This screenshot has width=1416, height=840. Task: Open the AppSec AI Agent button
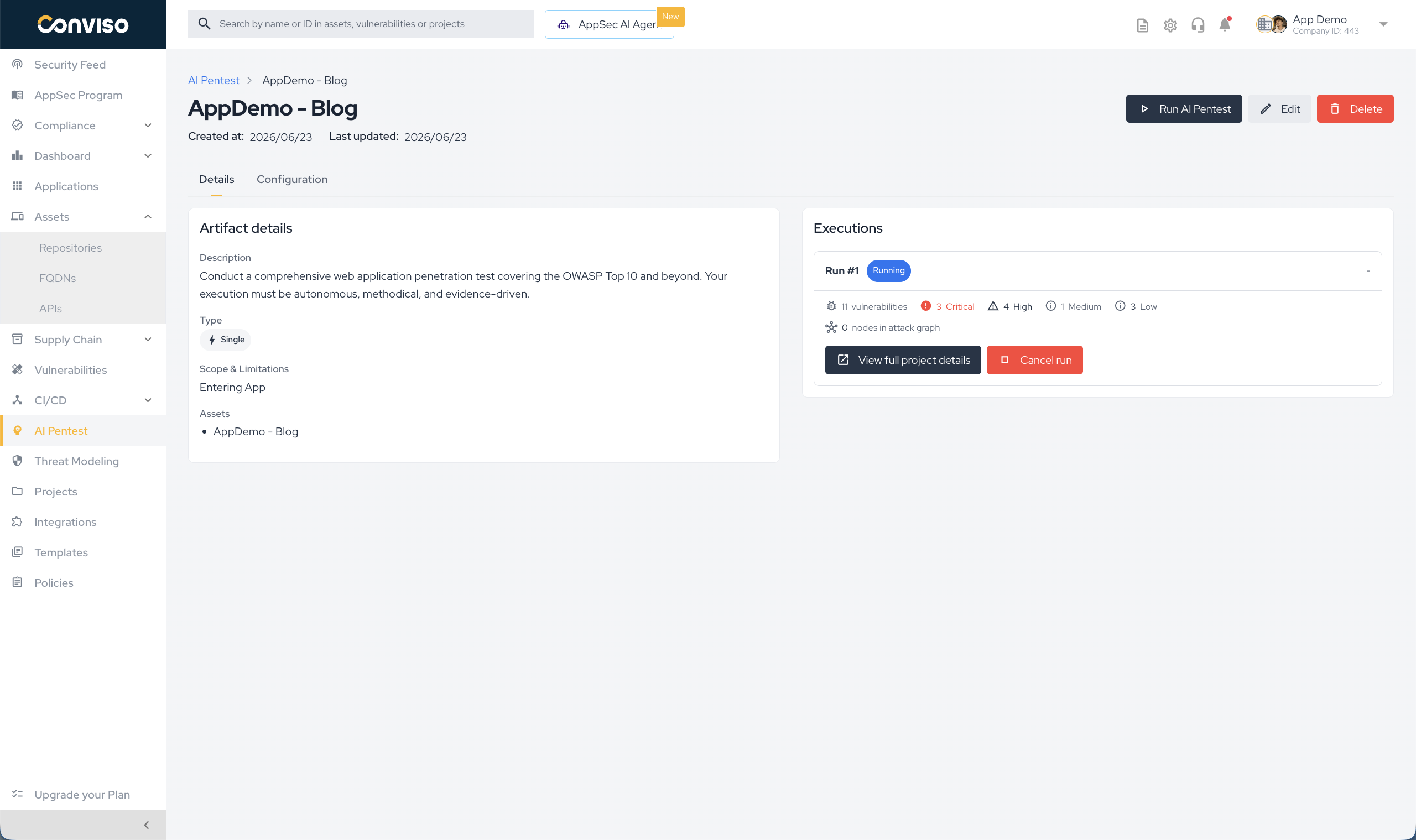[x=609, y=24]
